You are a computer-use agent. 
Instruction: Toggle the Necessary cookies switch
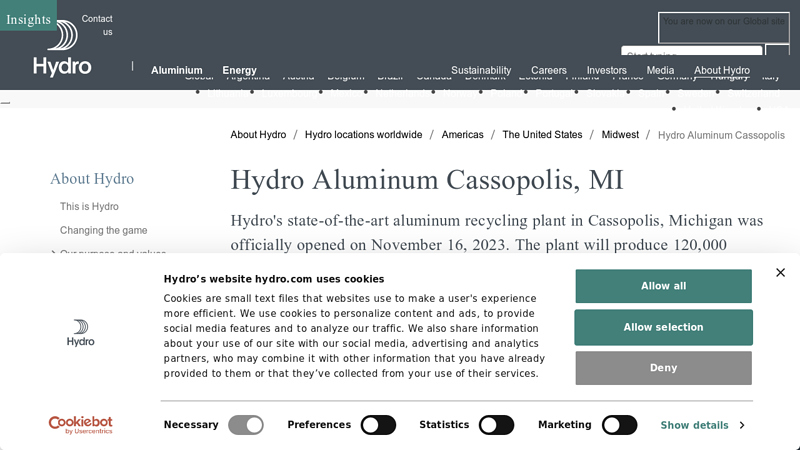pos(246,425)
